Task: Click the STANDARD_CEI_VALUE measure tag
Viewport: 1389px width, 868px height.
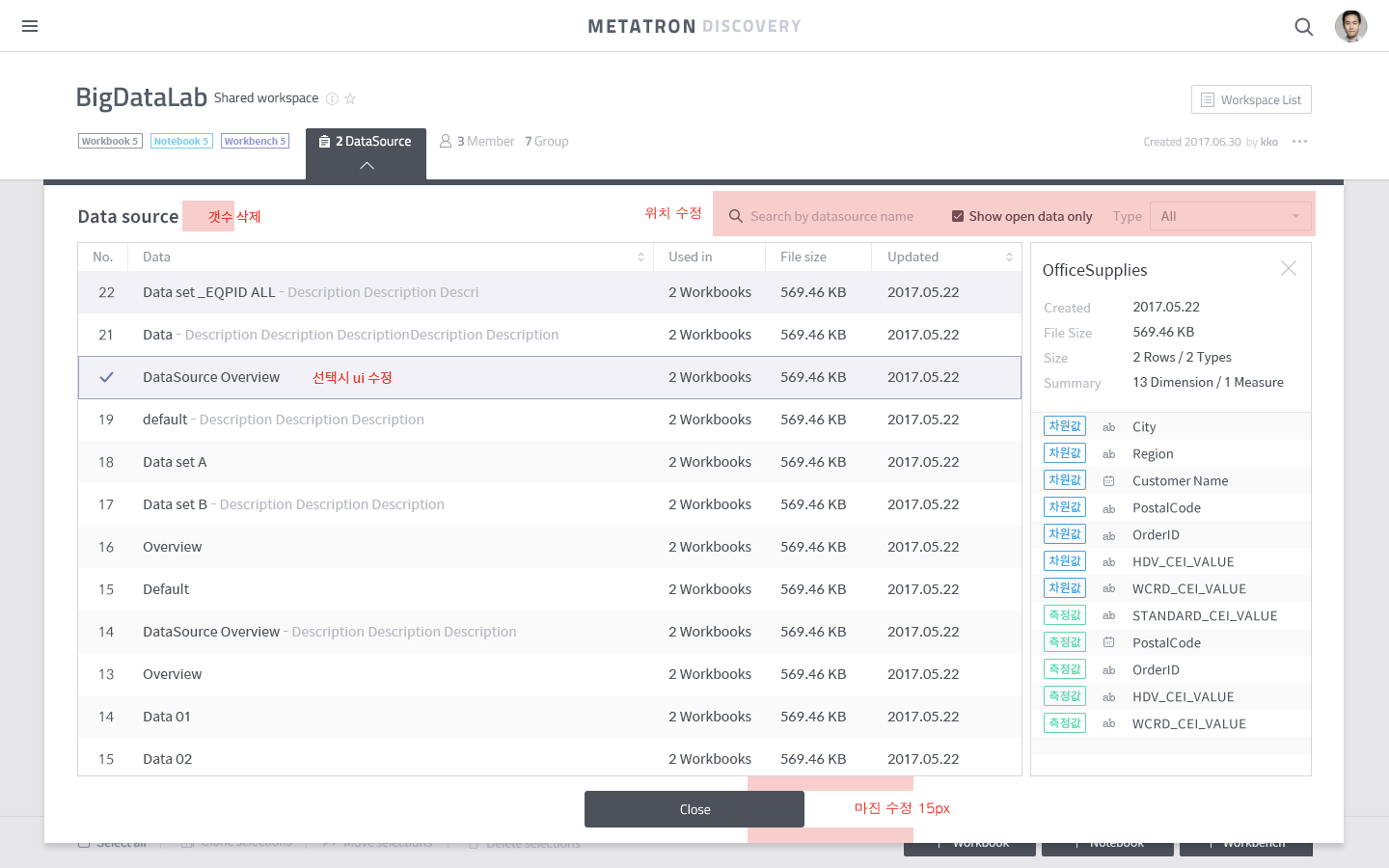Action: 1065,615
